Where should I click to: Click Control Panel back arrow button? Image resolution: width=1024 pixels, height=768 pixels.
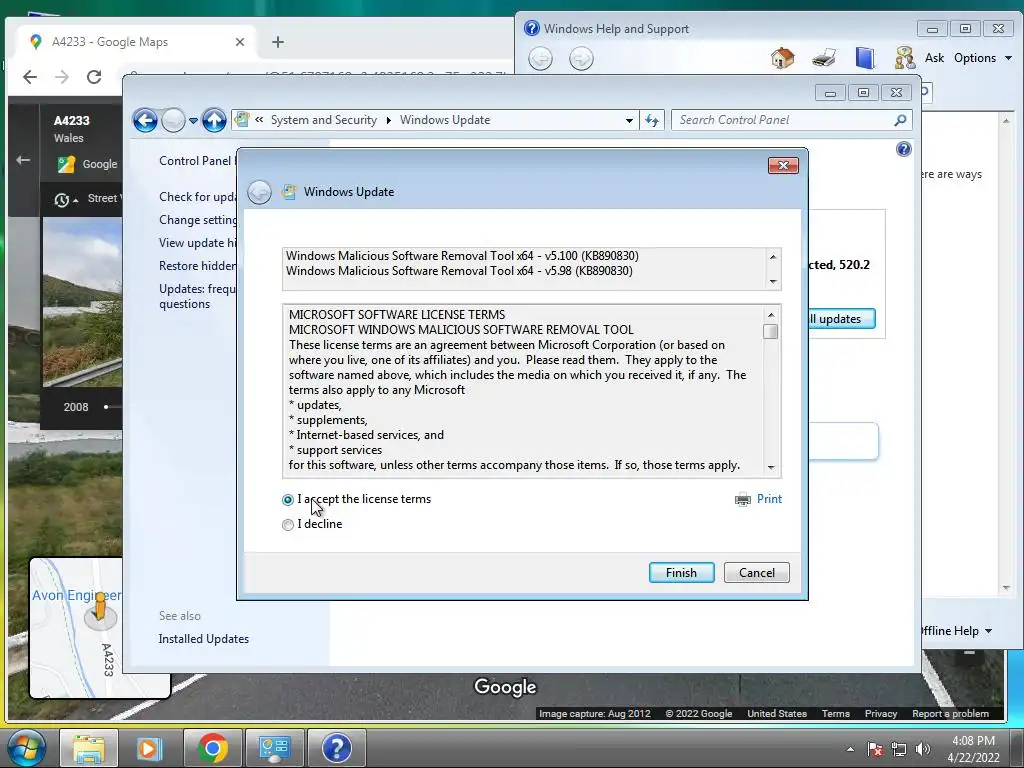point(145,120)
